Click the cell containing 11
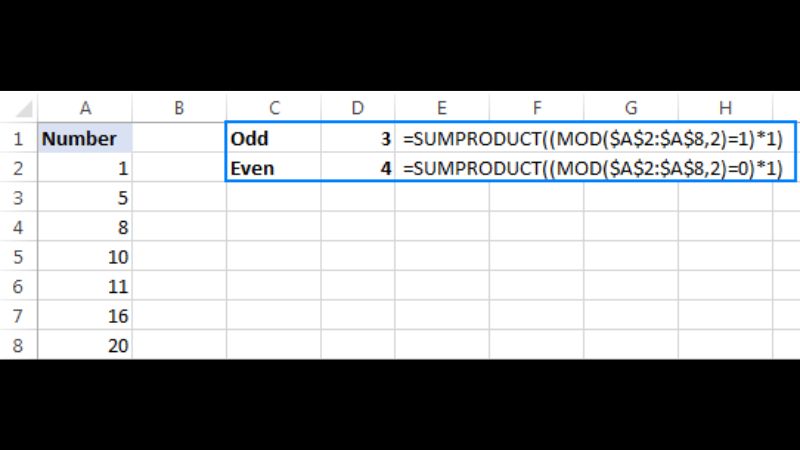800x450 pixels. (x=85, y=287)
